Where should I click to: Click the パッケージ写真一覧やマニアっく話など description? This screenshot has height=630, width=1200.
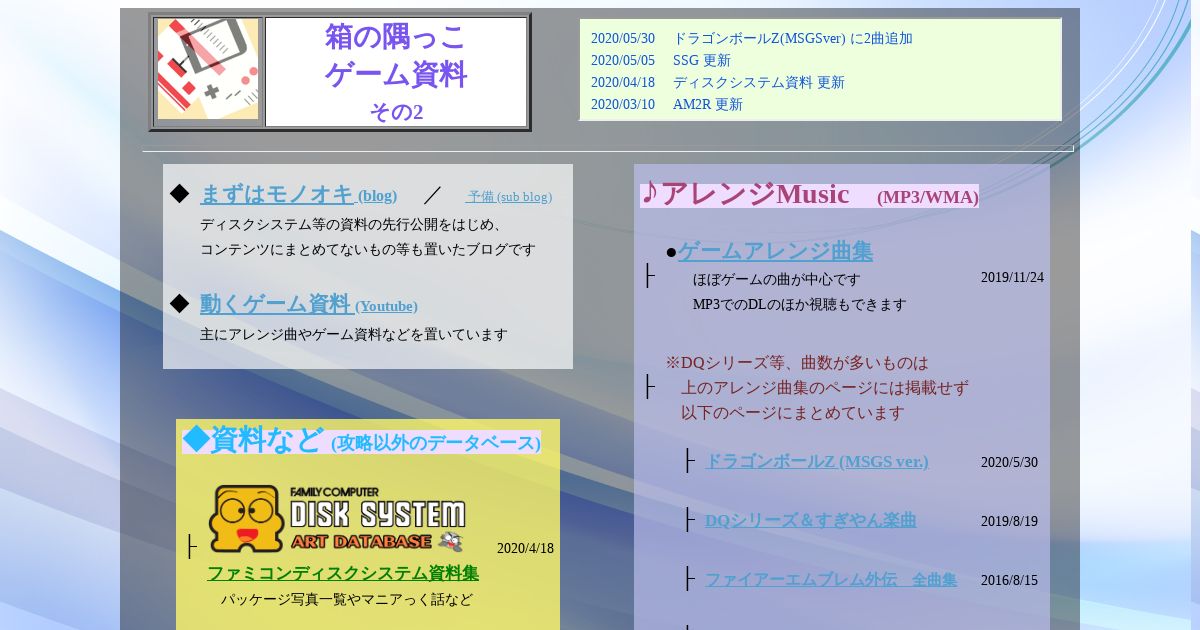pyautogui.click(x=347, y=599)
